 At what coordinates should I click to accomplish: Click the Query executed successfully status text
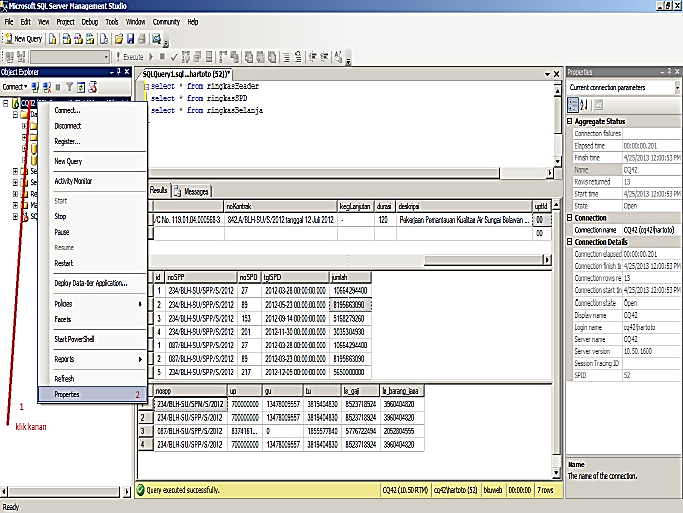[183, 490]
